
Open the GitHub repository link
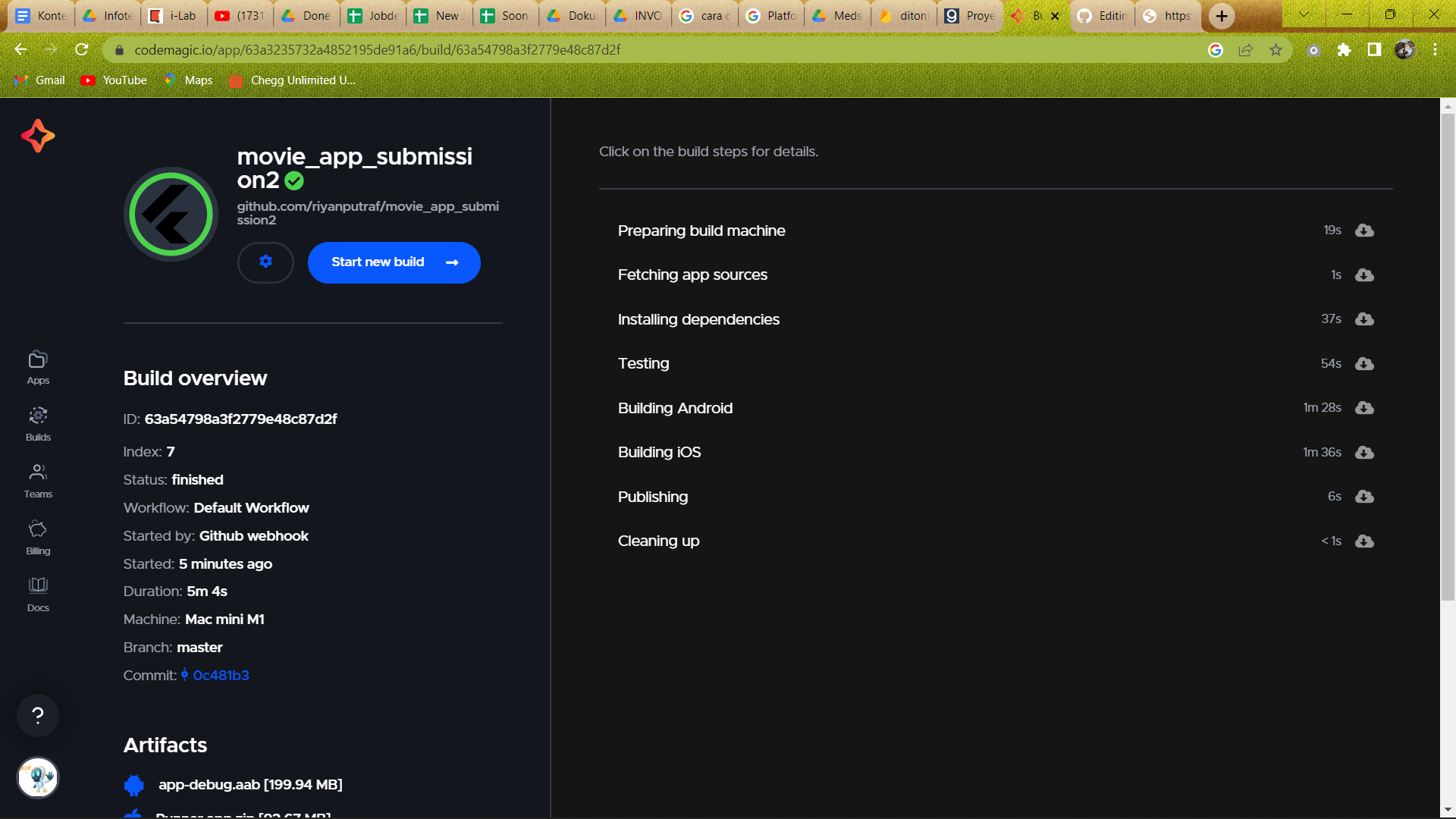(368, 213)
